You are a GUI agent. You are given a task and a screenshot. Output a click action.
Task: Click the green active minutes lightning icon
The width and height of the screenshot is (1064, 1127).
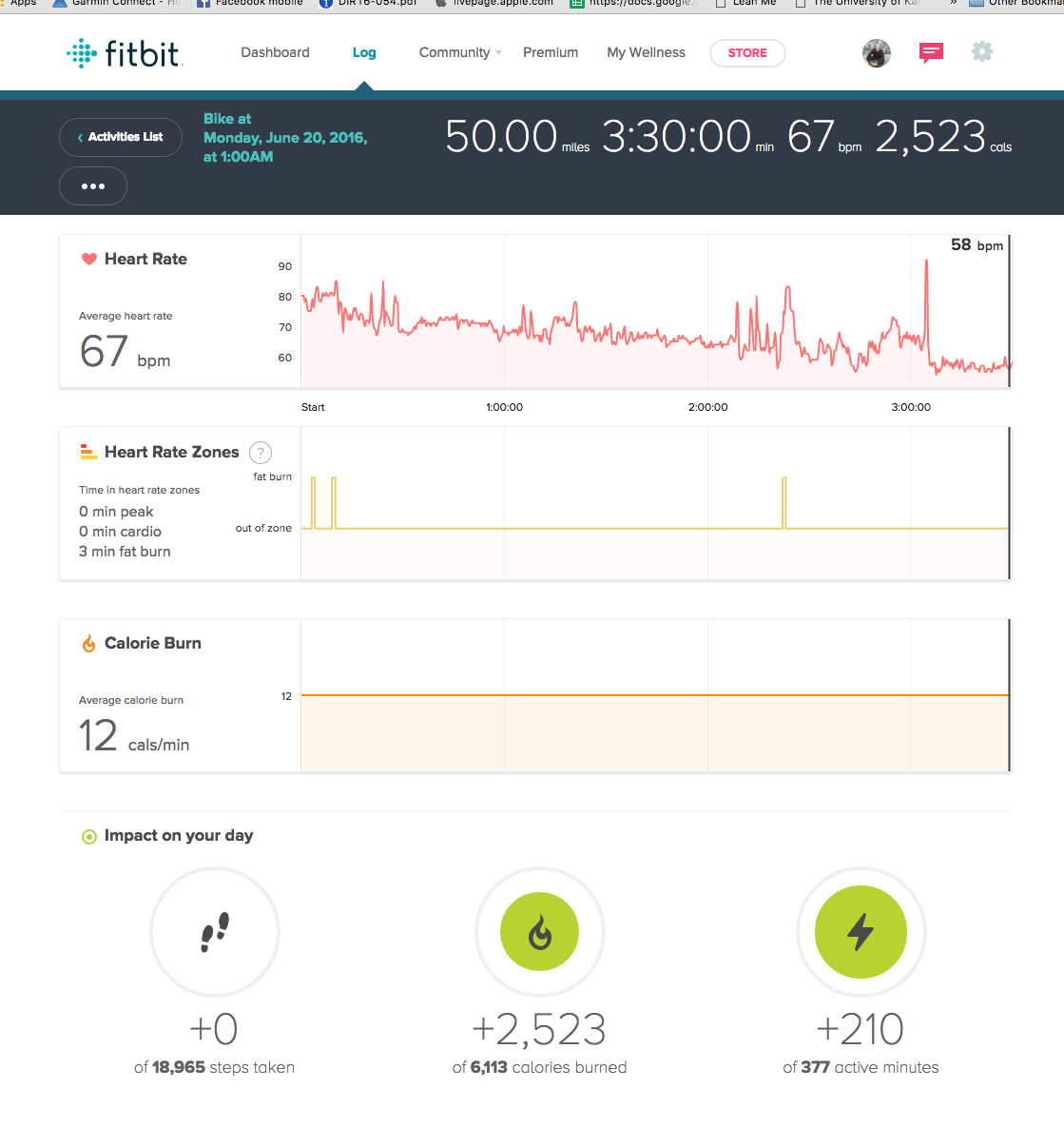tap(861, 932)
